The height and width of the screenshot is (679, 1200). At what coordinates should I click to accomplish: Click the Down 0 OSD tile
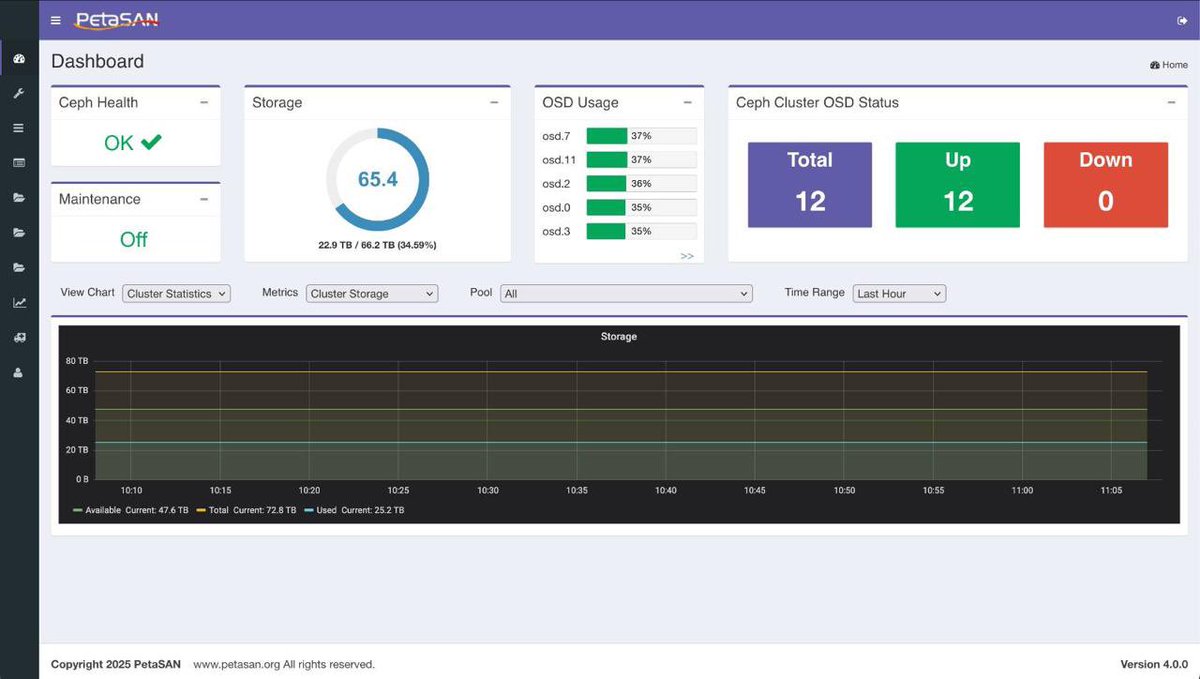click(1106, 185)
